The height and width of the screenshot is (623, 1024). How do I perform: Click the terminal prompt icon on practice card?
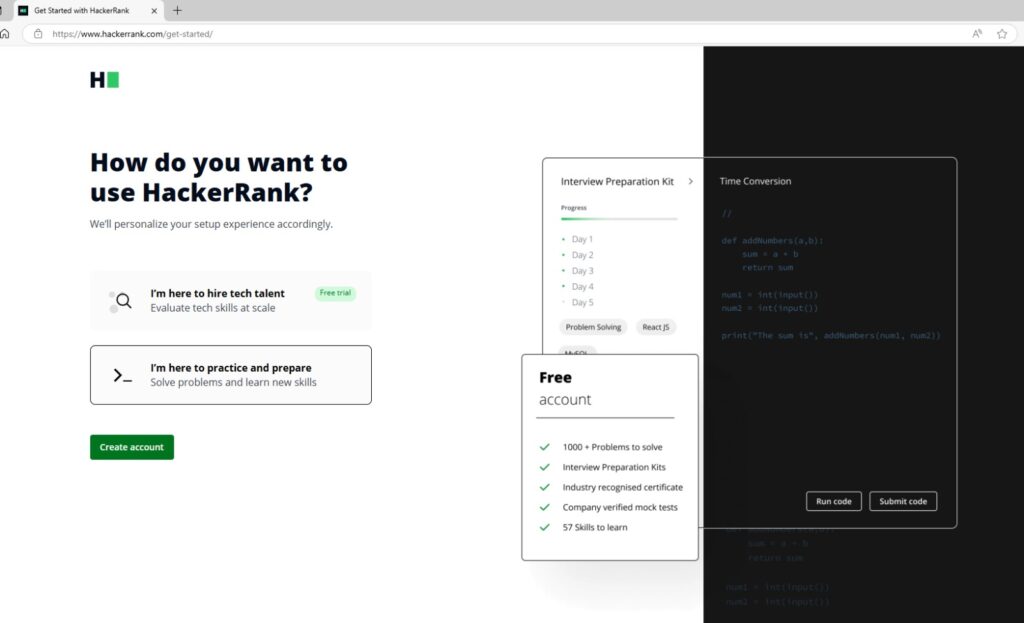click(x=122, y=375)
